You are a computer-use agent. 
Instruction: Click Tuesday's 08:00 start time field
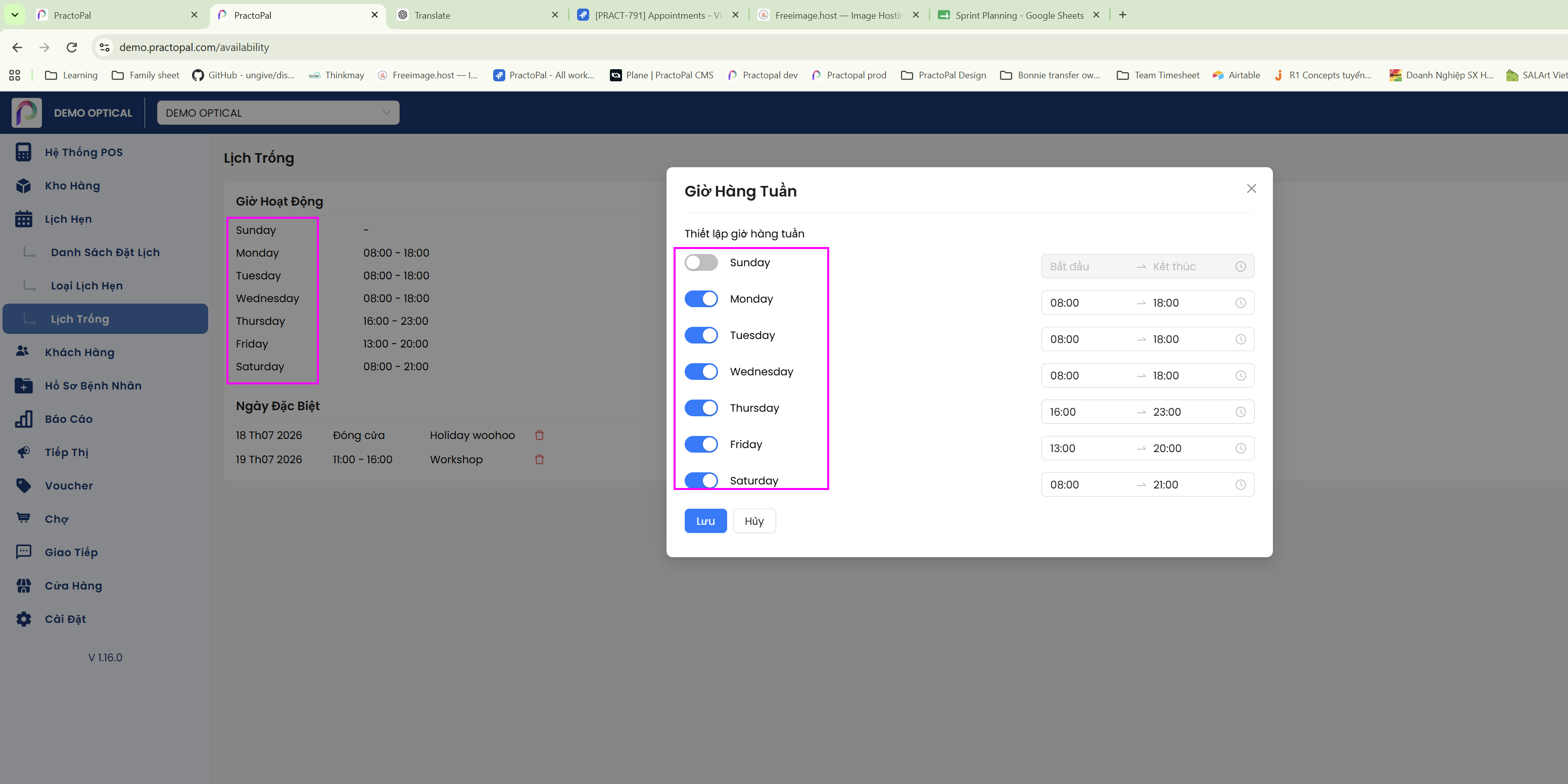point(1089,339)
